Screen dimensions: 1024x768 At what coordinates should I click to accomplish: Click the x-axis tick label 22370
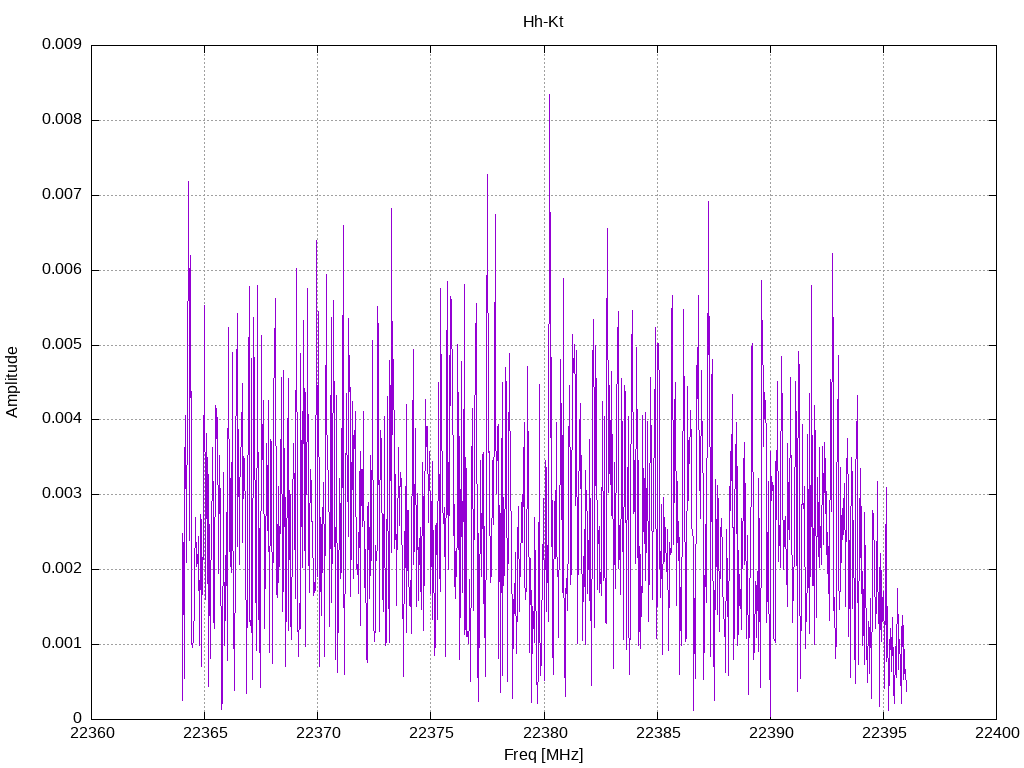(318, 733)
